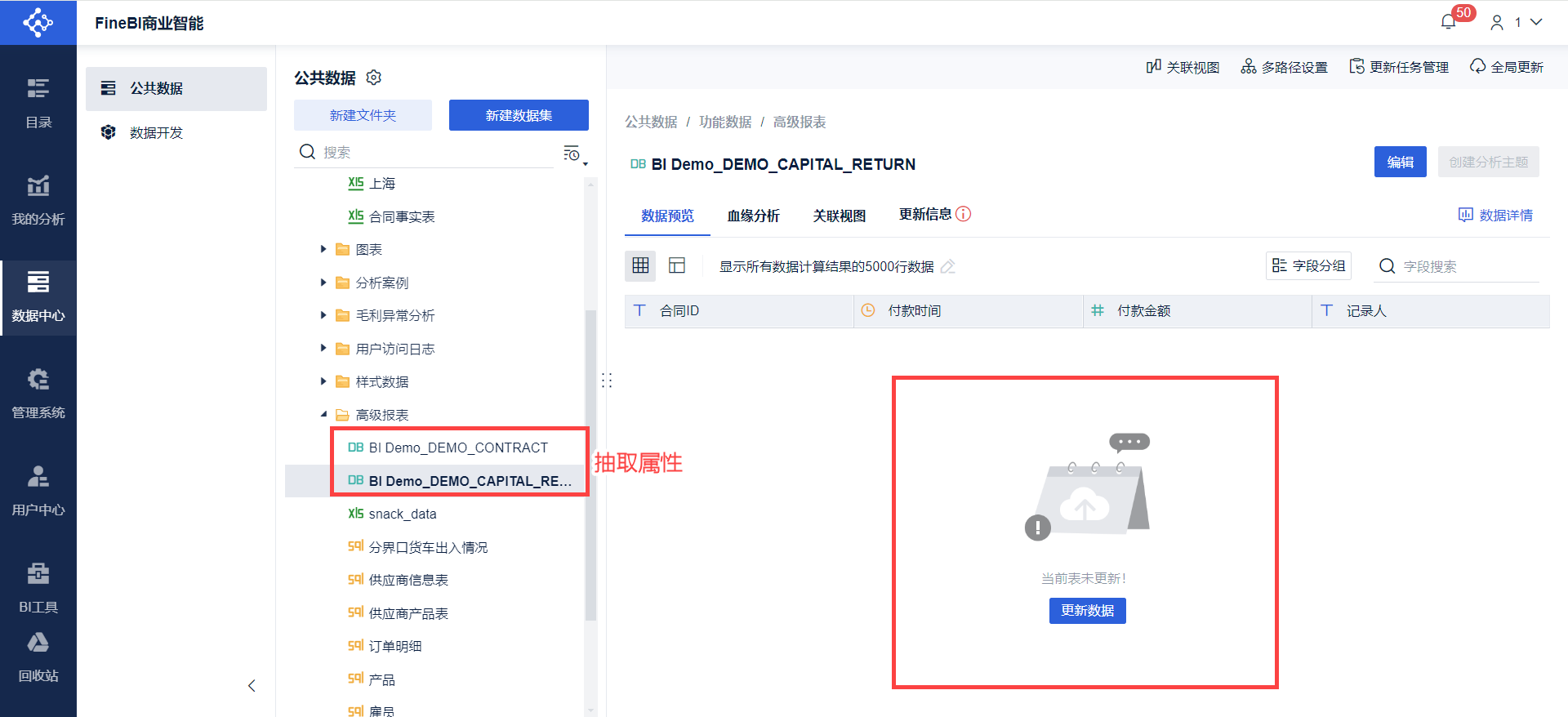This screenshot has width=1568, height=717.
Task: Click the FineBI logo icon
Action: point(38,22)
